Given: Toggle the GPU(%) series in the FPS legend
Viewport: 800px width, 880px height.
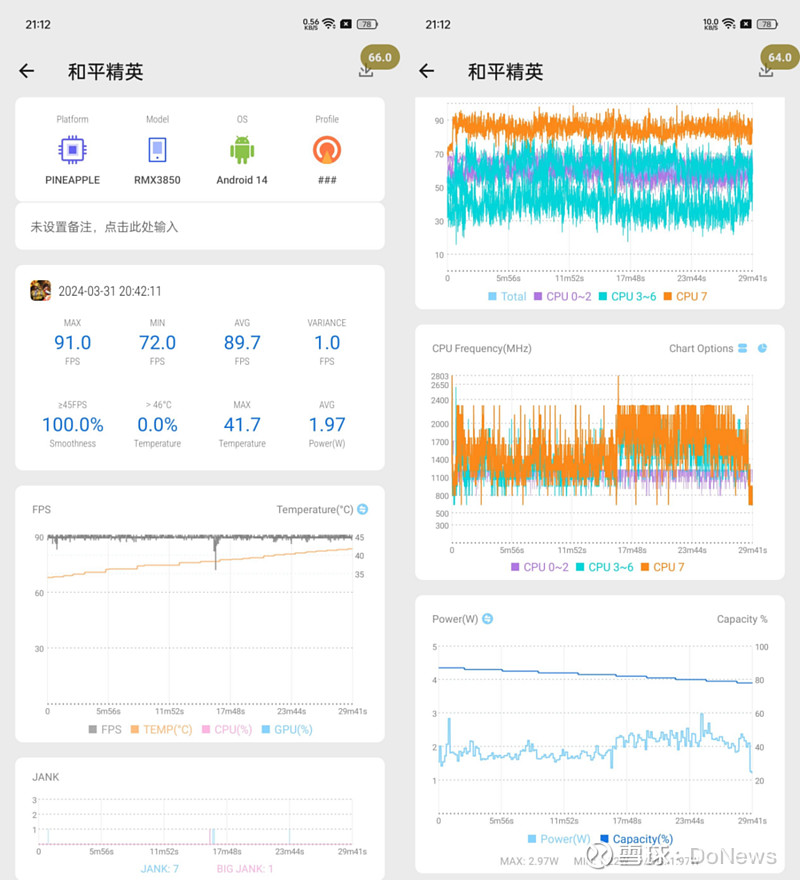Looking at the screenshot, I should [287, 729].
